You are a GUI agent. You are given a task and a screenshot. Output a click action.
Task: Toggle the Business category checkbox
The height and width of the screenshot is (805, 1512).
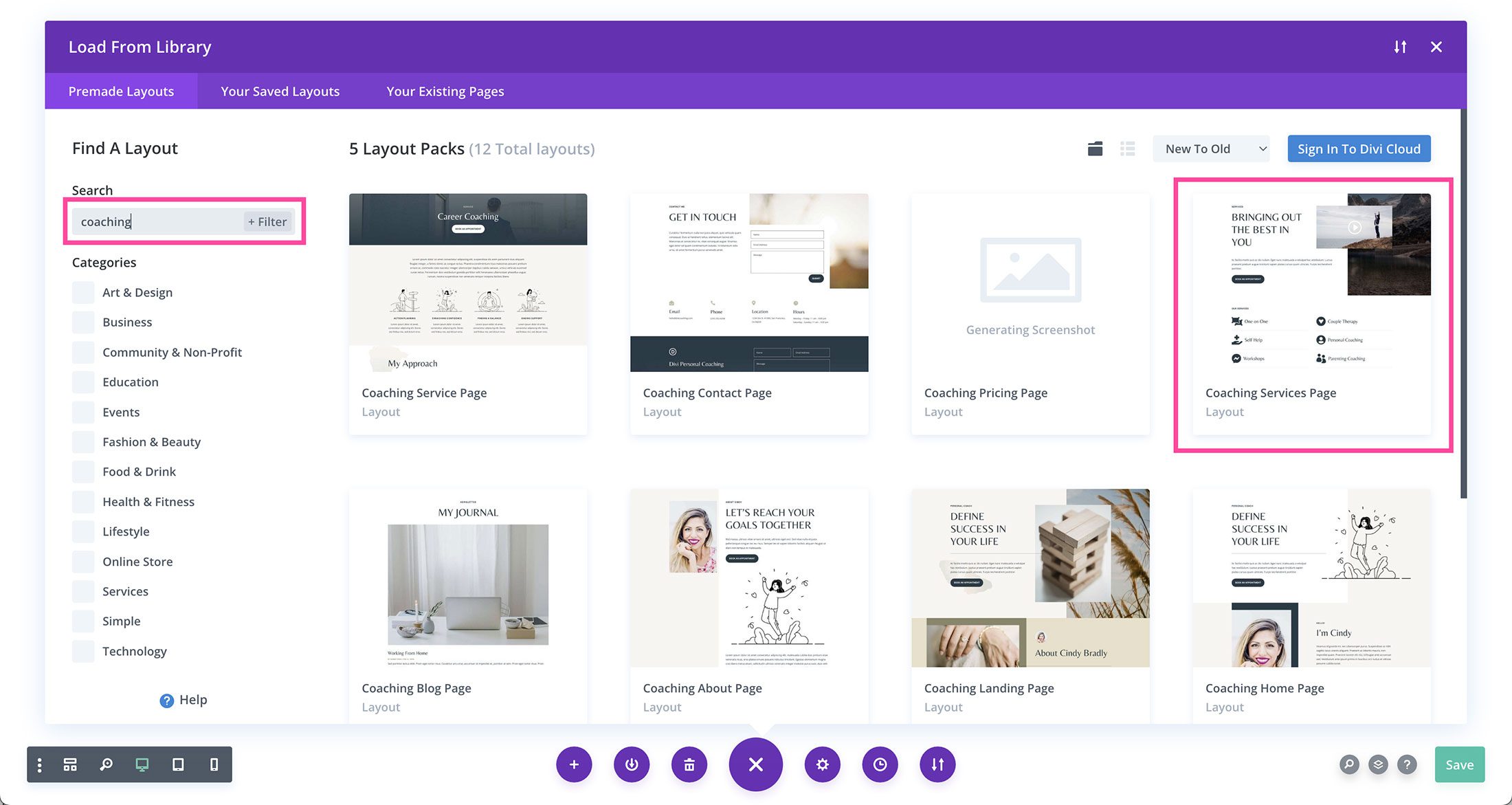[83, 321]
